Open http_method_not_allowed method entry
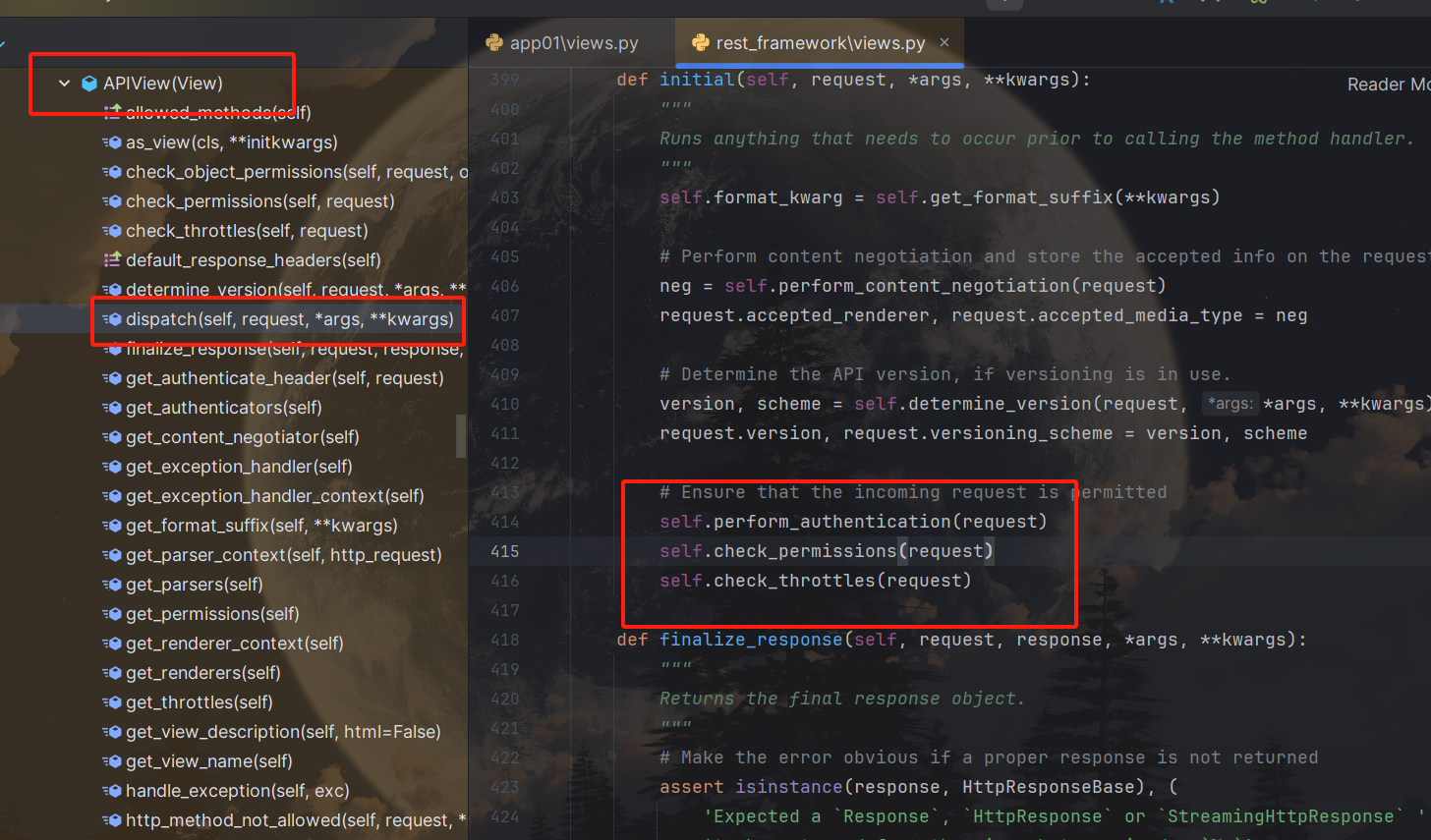The width and height of the screenshot is (1431, 840). click(x=296, y=820)
